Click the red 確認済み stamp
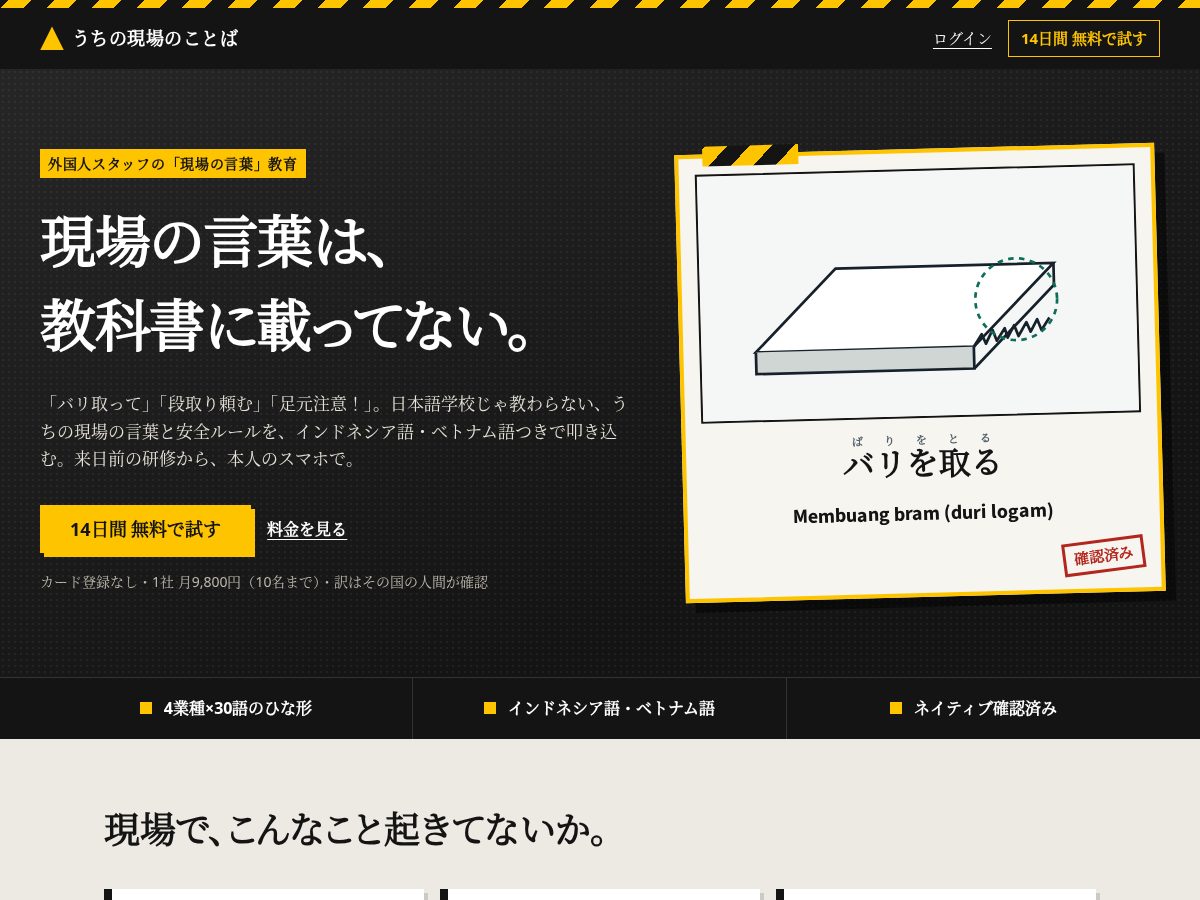The image size is (1200, 900). (1103, 555)
